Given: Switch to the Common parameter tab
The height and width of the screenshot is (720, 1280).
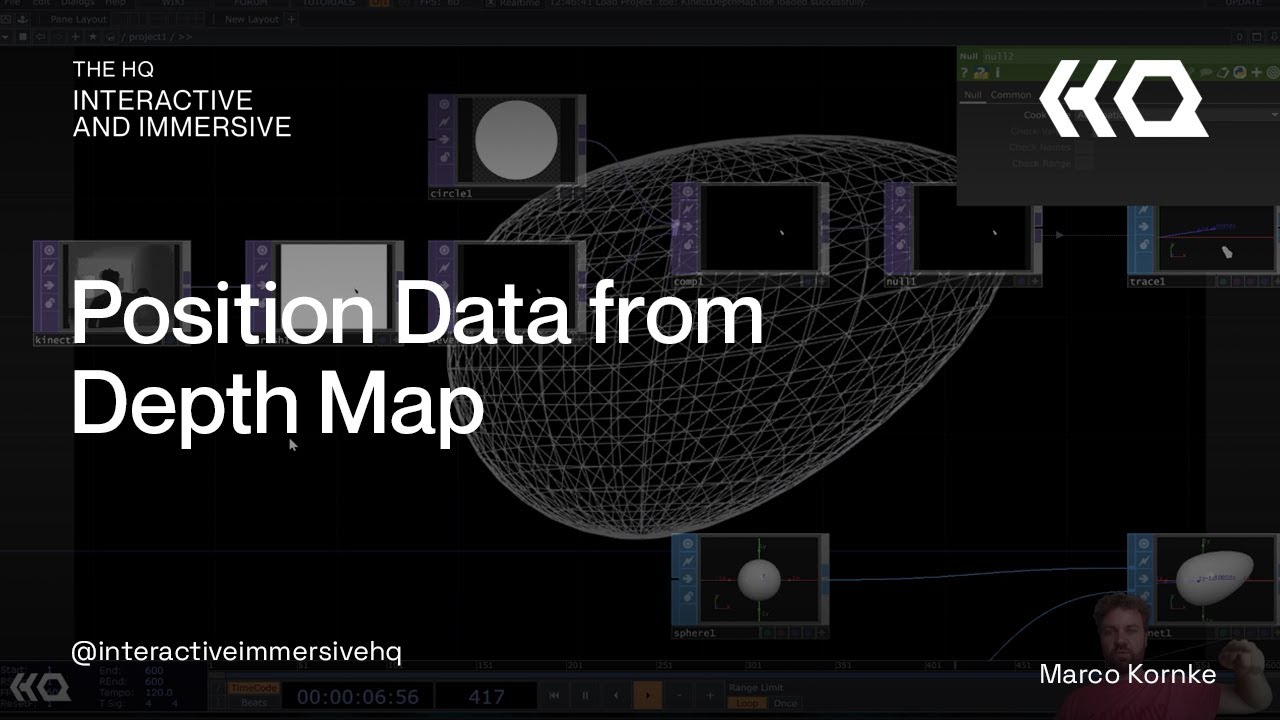Looking at the screenshot, I should (1011, 95).
